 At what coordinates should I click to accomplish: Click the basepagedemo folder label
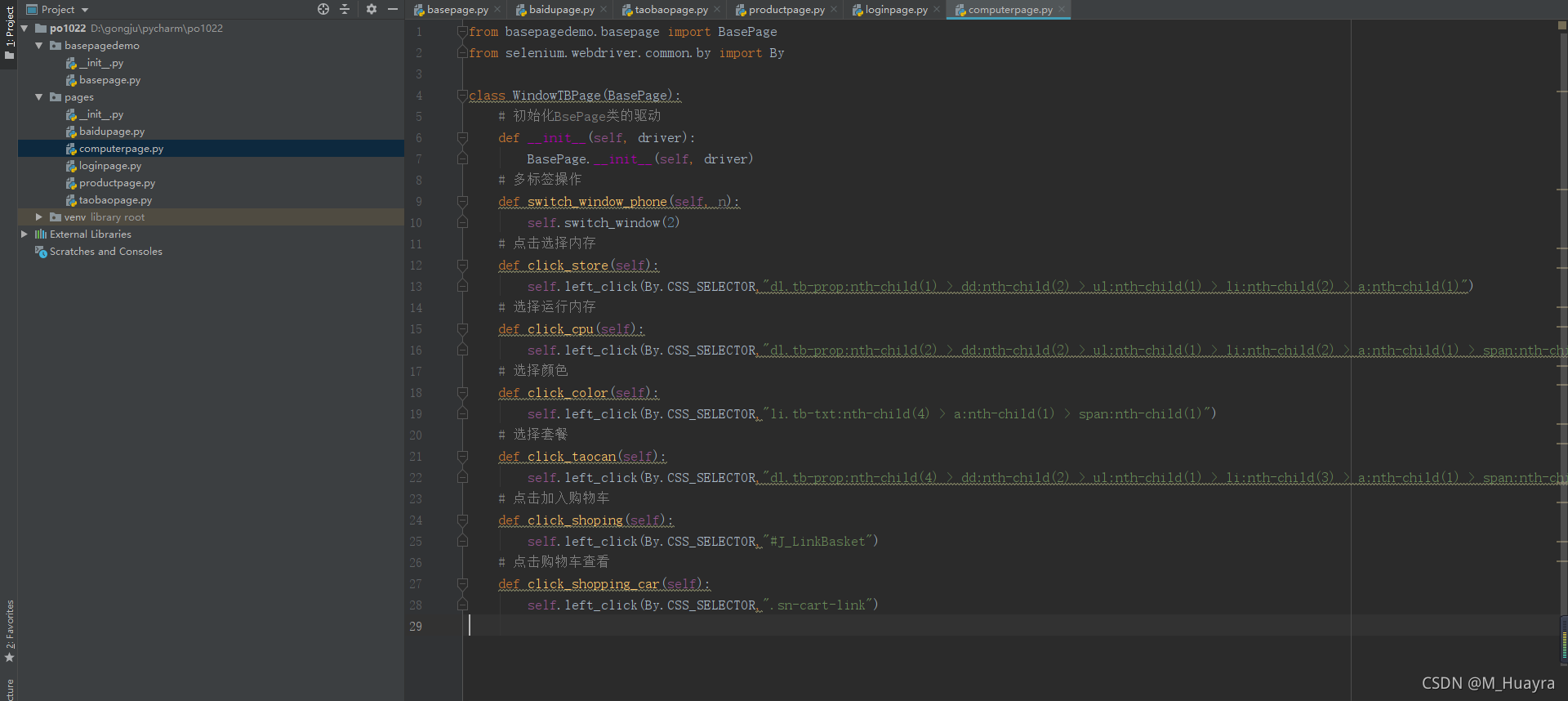click(102, 45)
